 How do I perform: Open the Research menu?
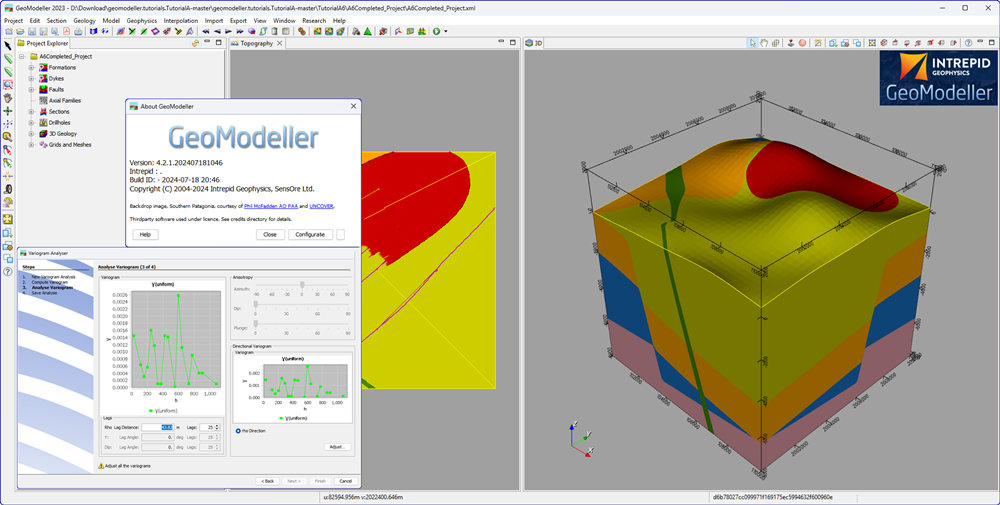pos(314,20)
